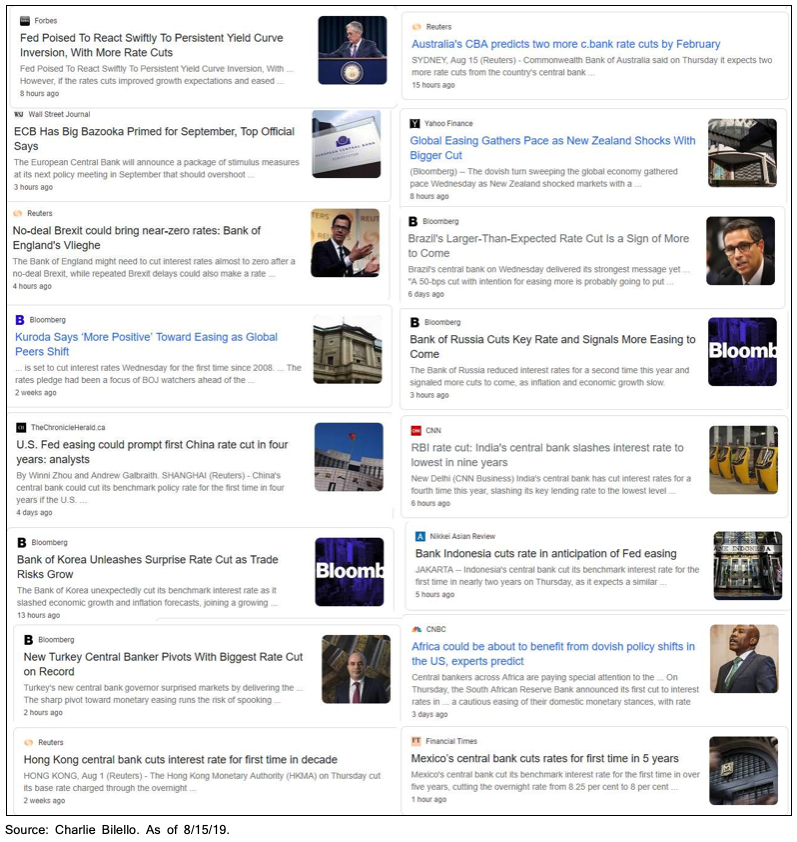
Task: Click the Bloomberg icon above the Brazil story
Action: [x=413, y=221]
